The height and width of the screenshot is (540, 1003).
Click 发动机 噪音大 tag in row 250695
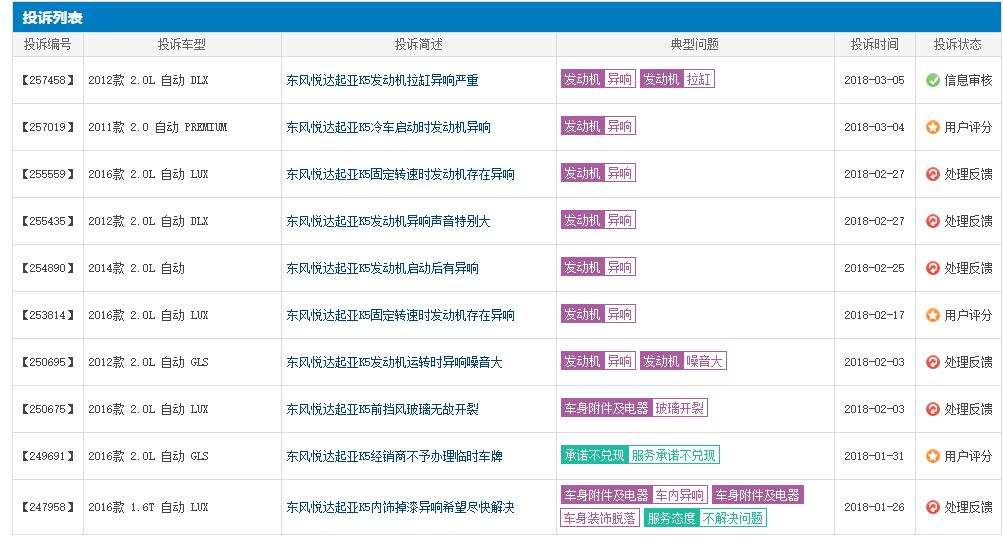(x=683, y=361)
